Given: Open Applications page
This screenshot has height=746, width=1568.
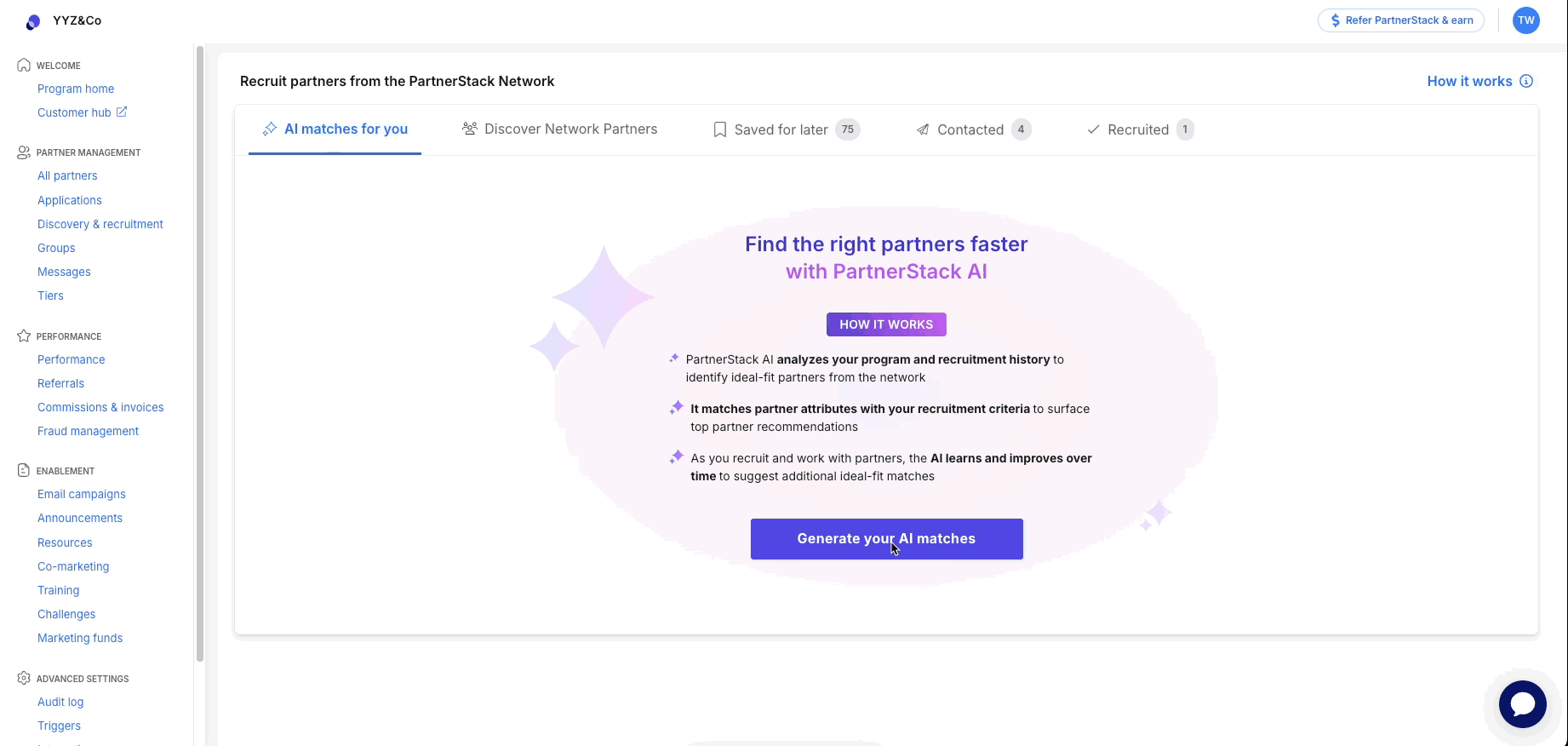Looking at the screenshot, I should pyautogui.click(x=70, y=200).
